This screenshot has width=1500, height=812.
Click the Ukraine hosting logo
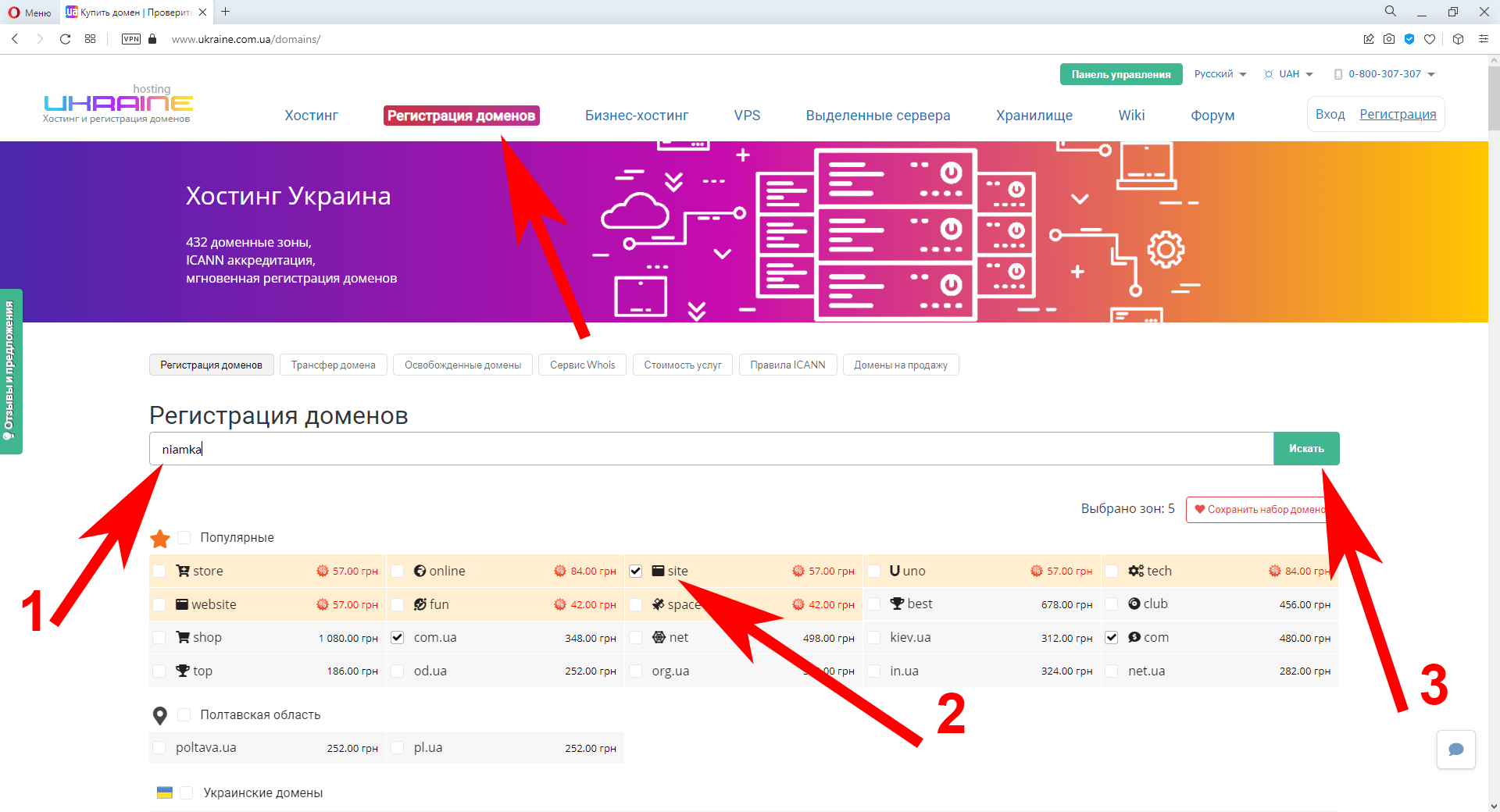pyautogui.click(x=118, y=103)
